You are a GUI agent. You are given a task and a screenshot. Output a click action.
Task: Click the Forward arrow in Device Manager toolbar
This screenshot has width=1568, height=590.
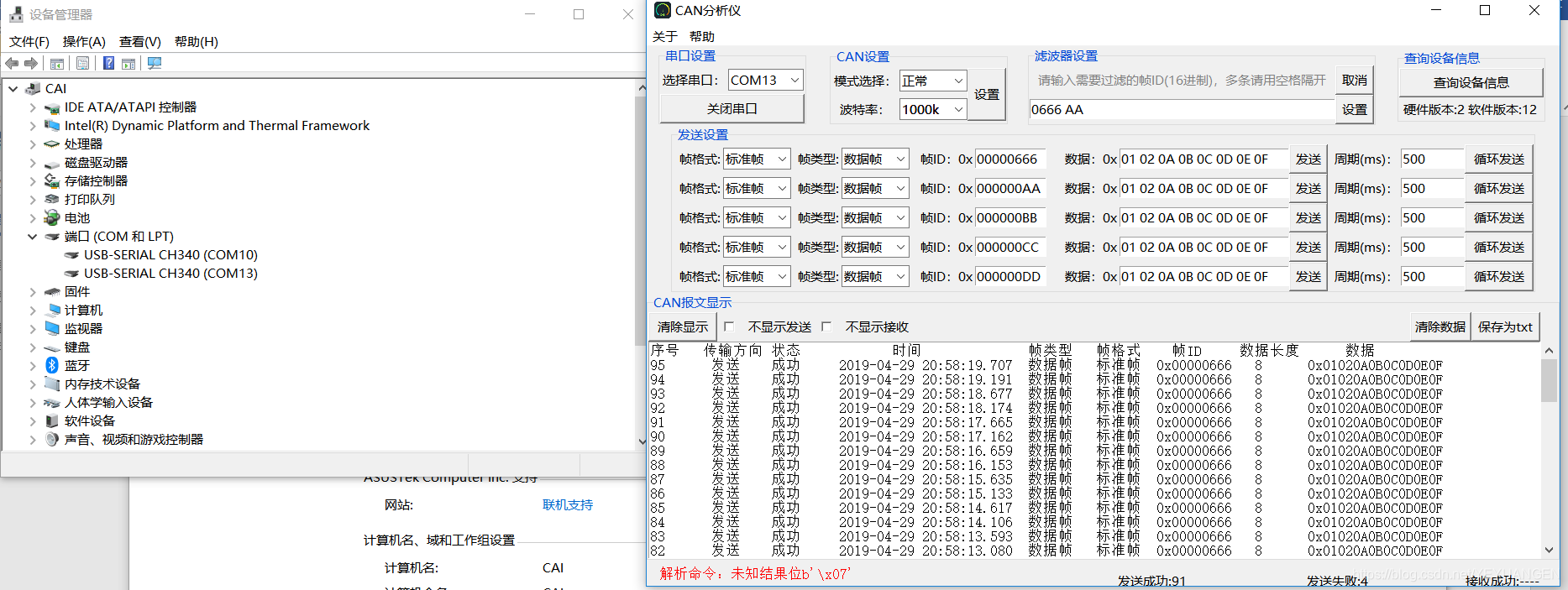(x=31, y=64)
